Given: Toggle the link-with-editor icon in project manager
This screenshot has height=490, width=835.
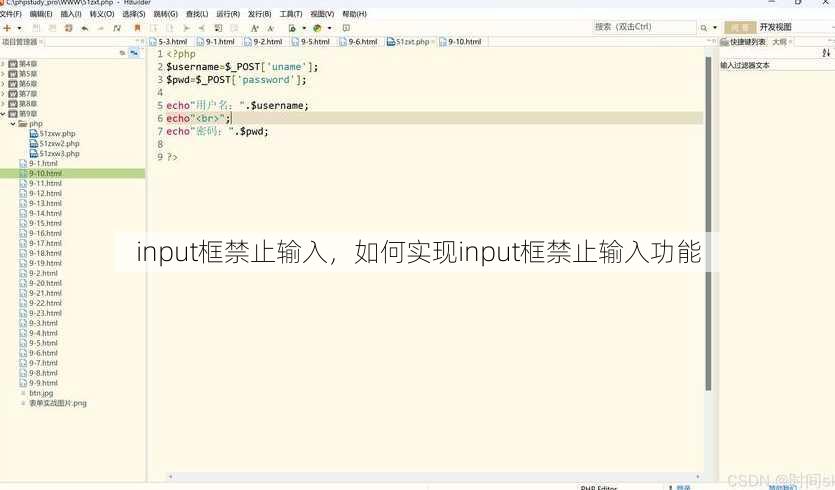Looking at the screenshot, I should point(134,53).
